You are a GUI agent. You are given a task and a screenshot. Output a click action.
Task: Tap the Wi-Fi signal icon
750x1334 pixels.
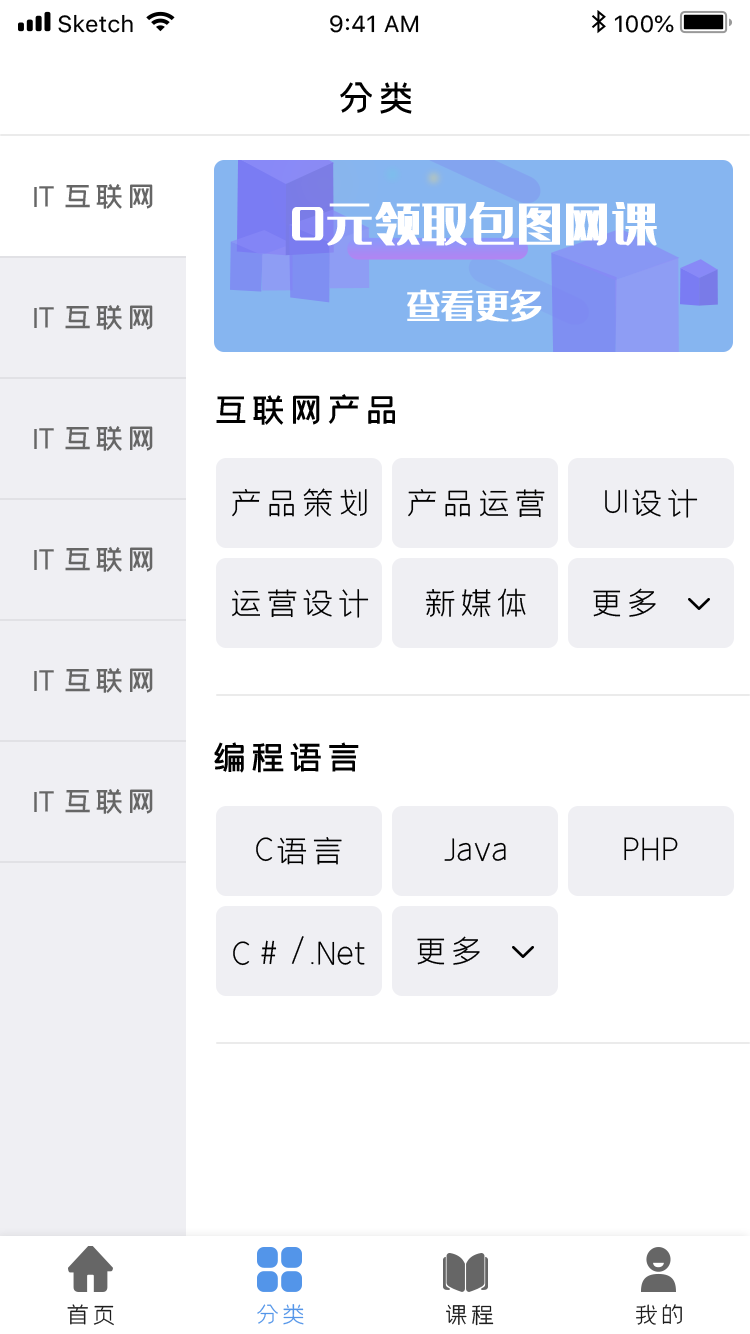pos(159,22)
